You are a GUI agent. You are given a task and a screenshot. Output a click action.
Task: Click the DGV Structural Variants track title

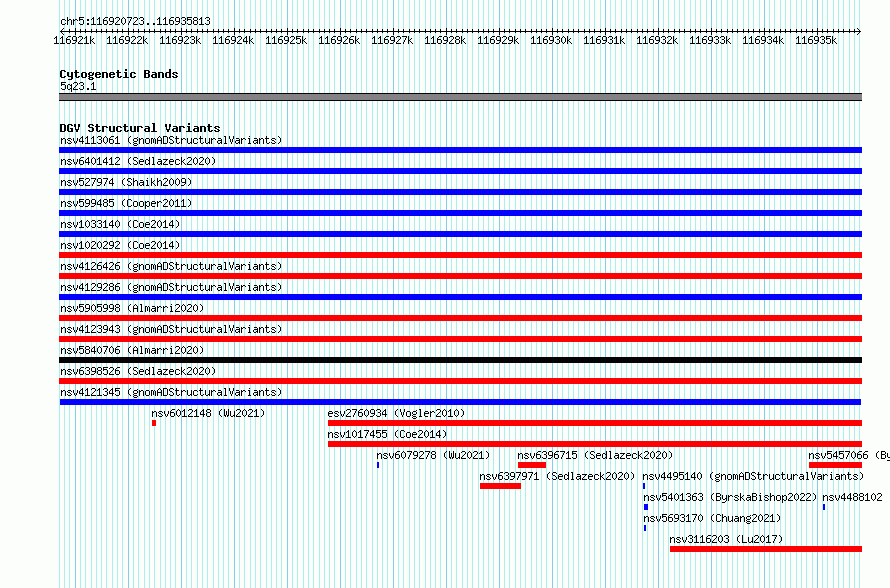click(x=140, y=128)
